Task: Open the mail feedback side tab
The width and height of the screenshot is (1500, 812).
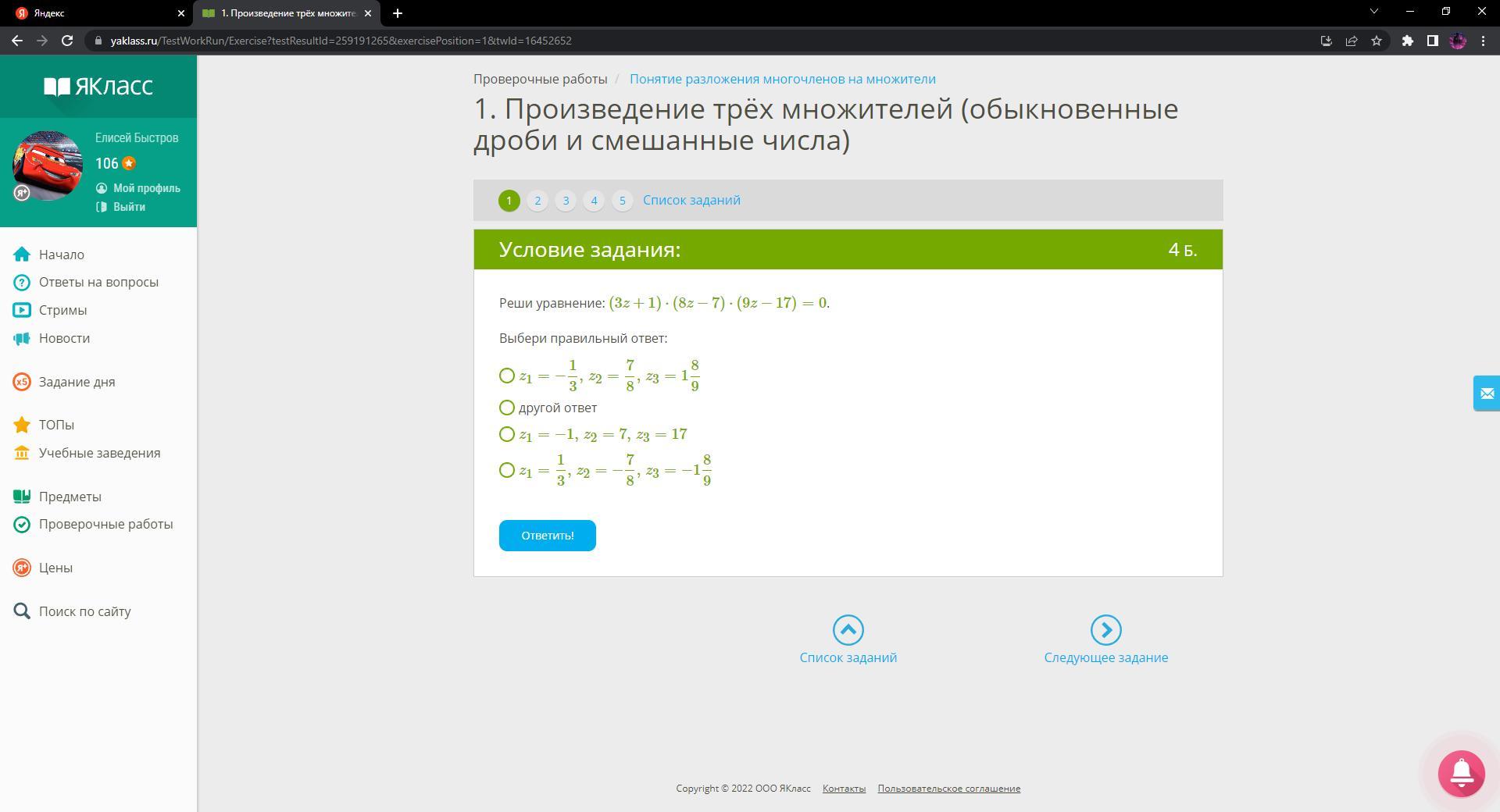Action: (x=1487, y=394)
